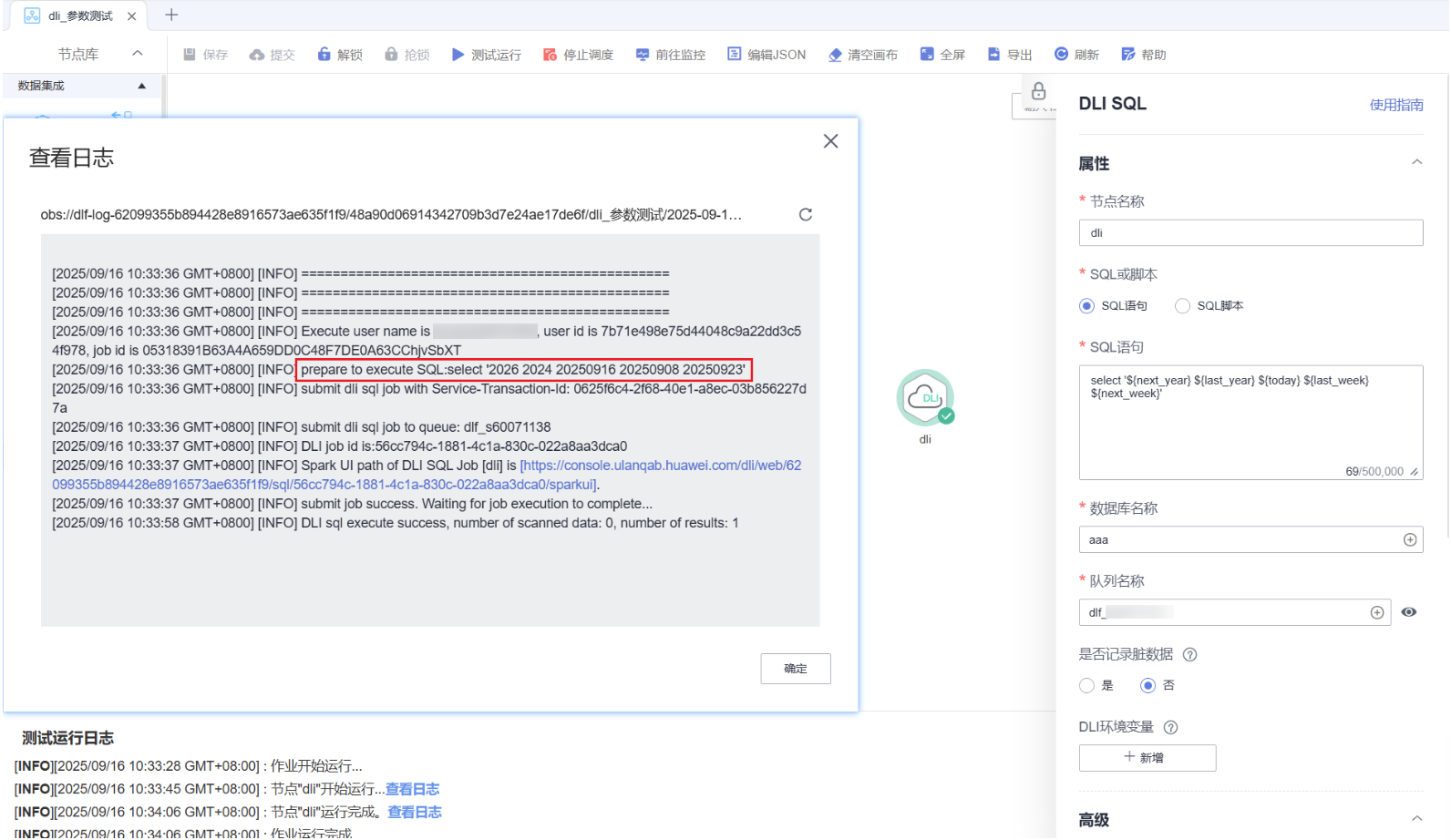Open Go to Monitoring (前往监控) icon

pos(643,55)
